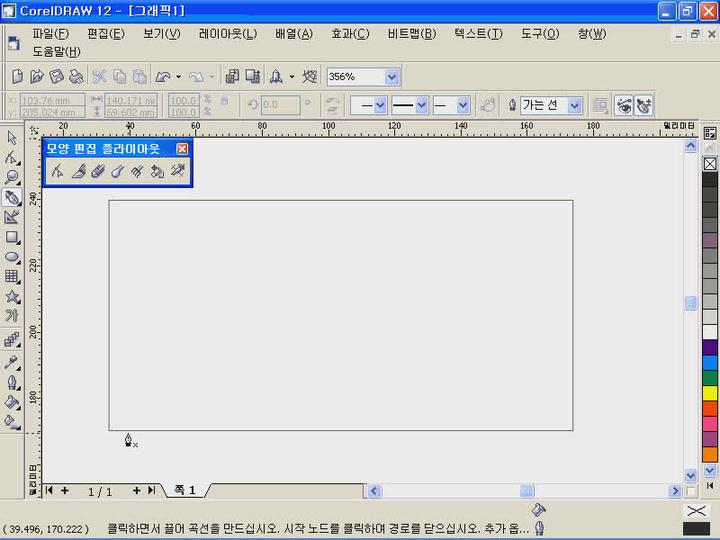
Task: Open the 텍스트(T) menu
Action: click(x=478, y=34)
